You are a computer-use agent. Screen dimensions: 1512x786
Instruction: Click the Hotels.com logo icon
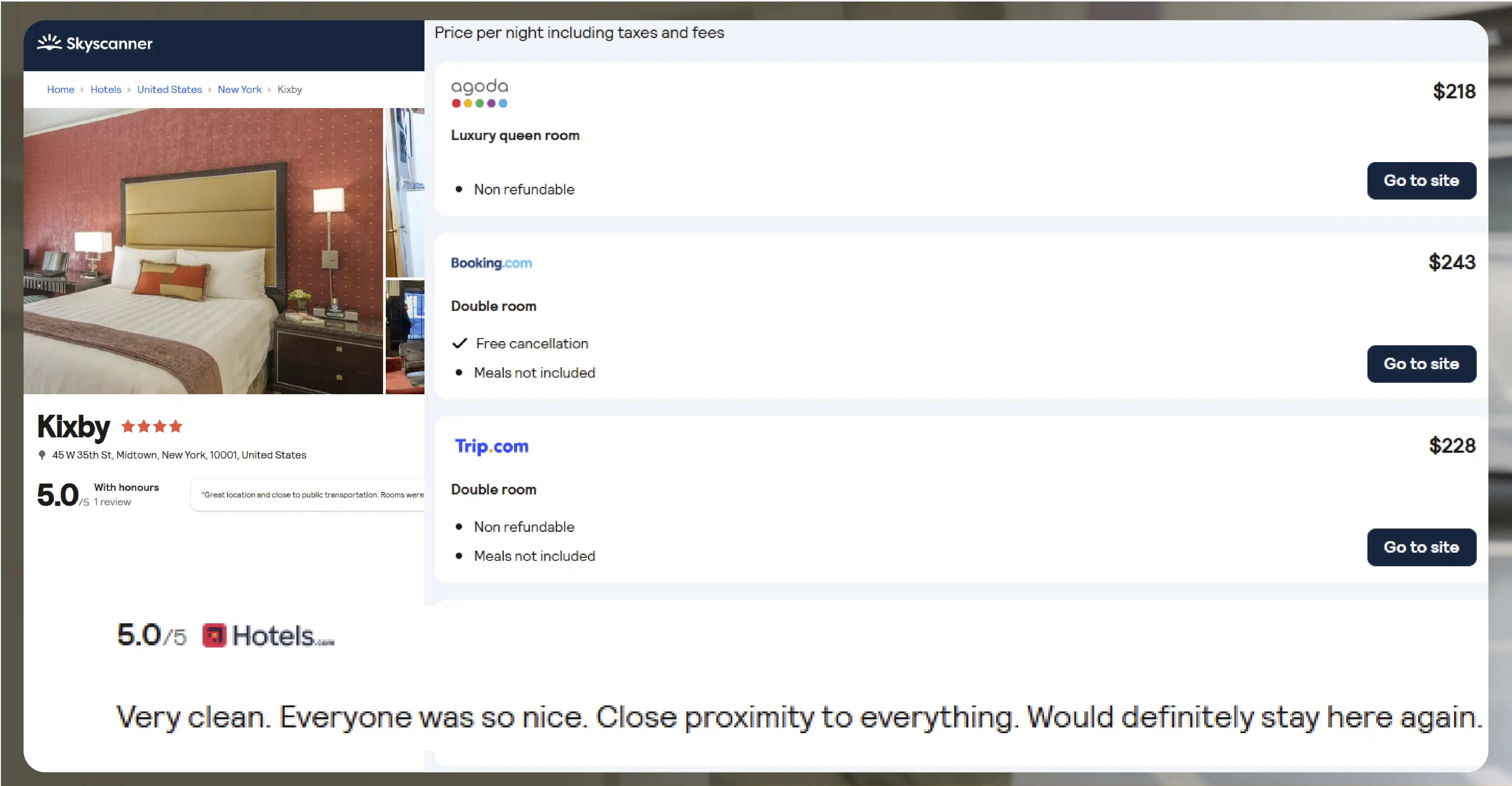point(213,635)
